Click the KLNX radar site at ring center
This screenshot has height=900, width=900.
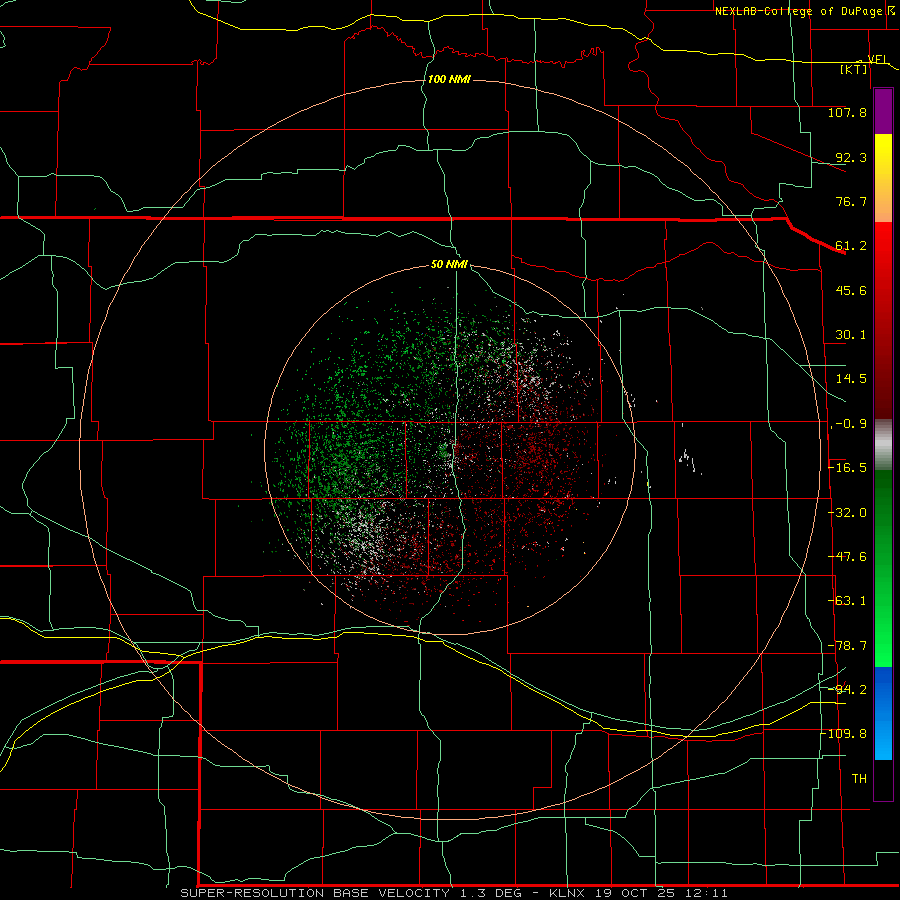tap(449, 451)
